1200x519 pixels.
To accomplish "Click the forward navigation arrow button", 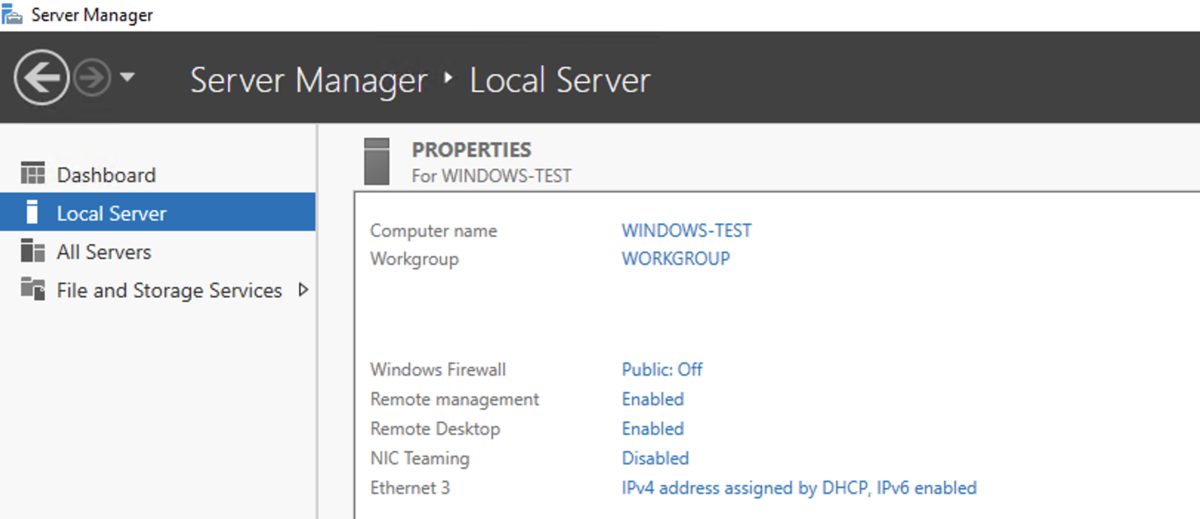I will (x=91, y=79).
